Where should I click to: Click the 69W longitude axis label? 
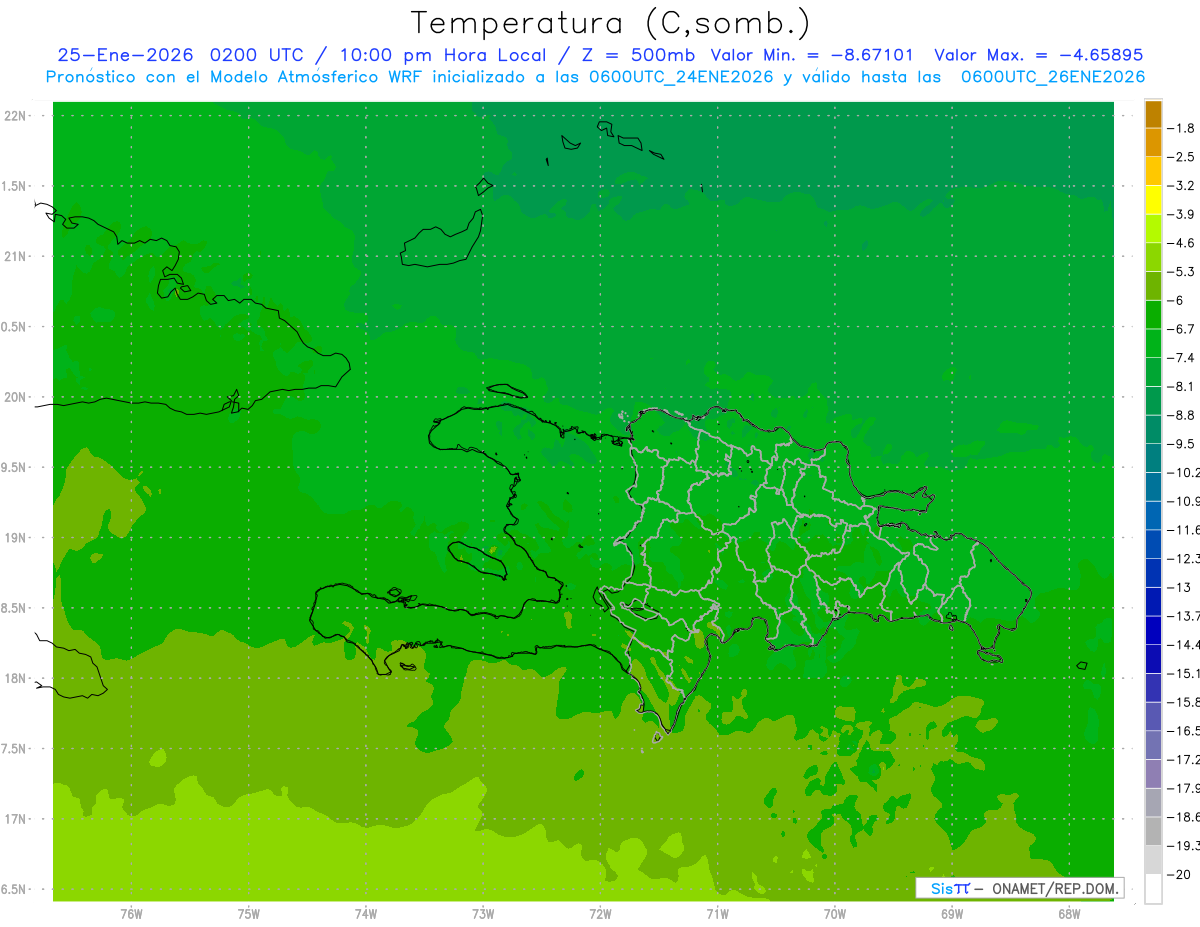click(x=952, y=913)
